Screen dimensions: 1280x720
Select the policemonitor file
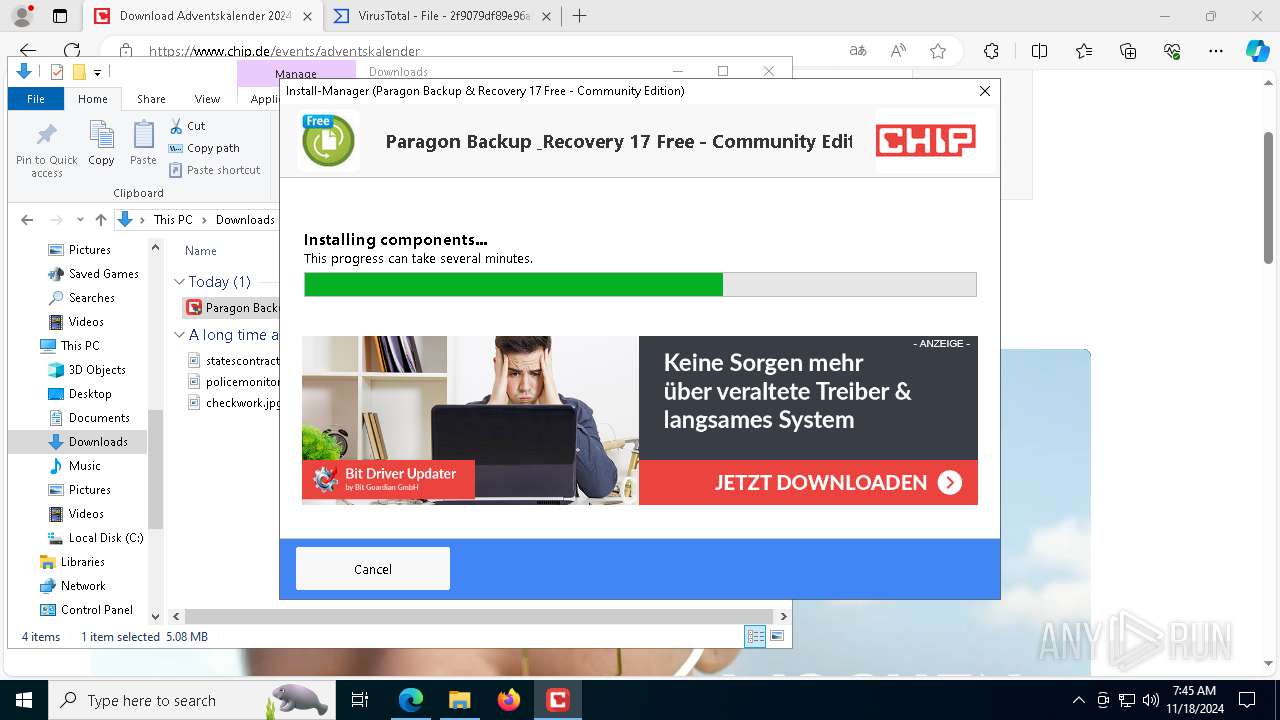point(234,382)
